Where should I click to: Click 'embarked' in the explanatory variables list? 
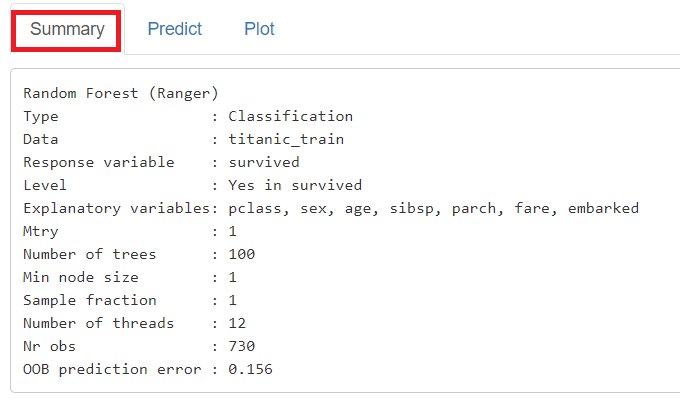(604, 208)
